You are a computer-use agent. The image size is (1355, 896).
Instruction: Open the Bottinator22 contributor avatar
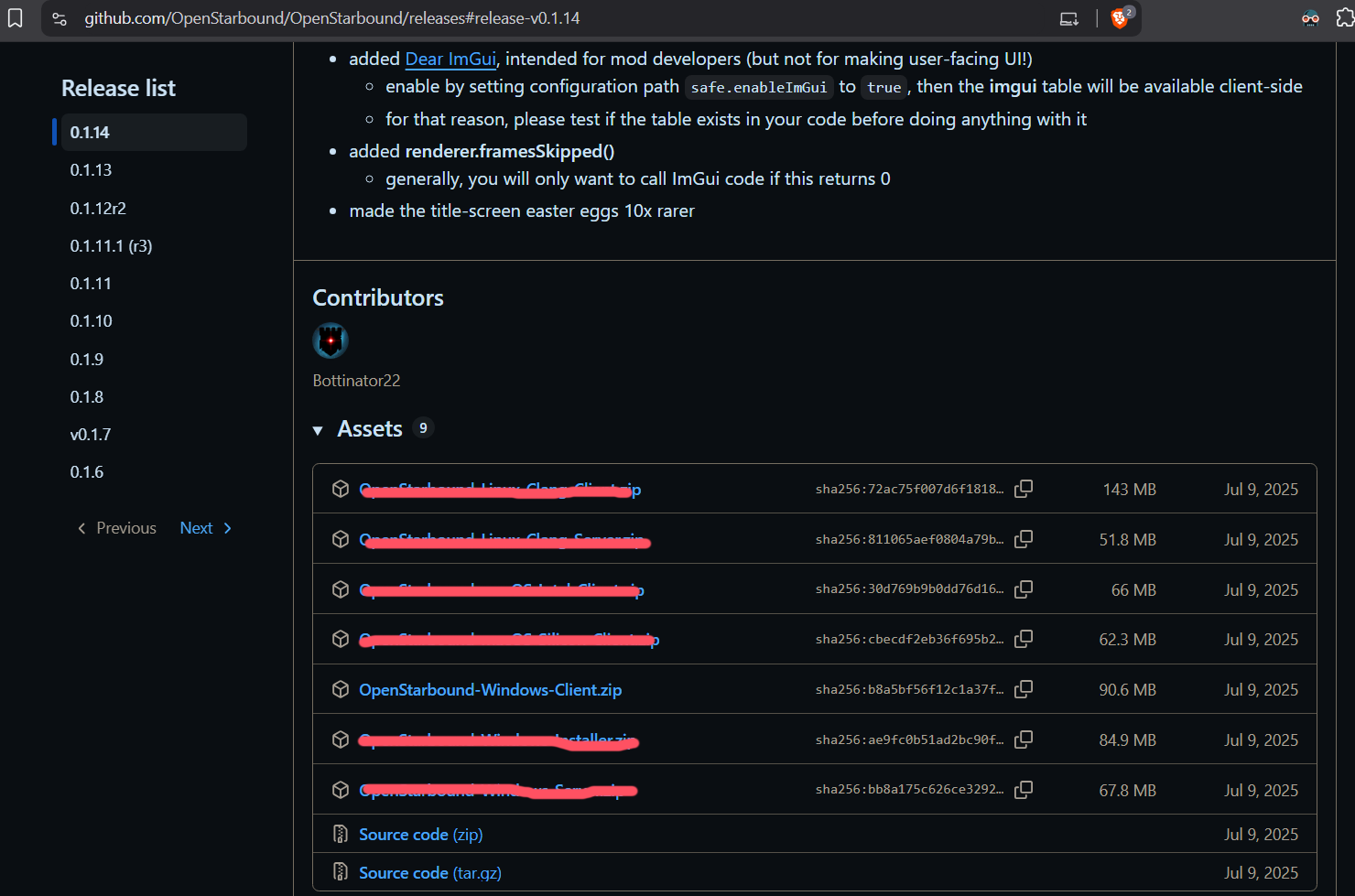tap(331, 340)
